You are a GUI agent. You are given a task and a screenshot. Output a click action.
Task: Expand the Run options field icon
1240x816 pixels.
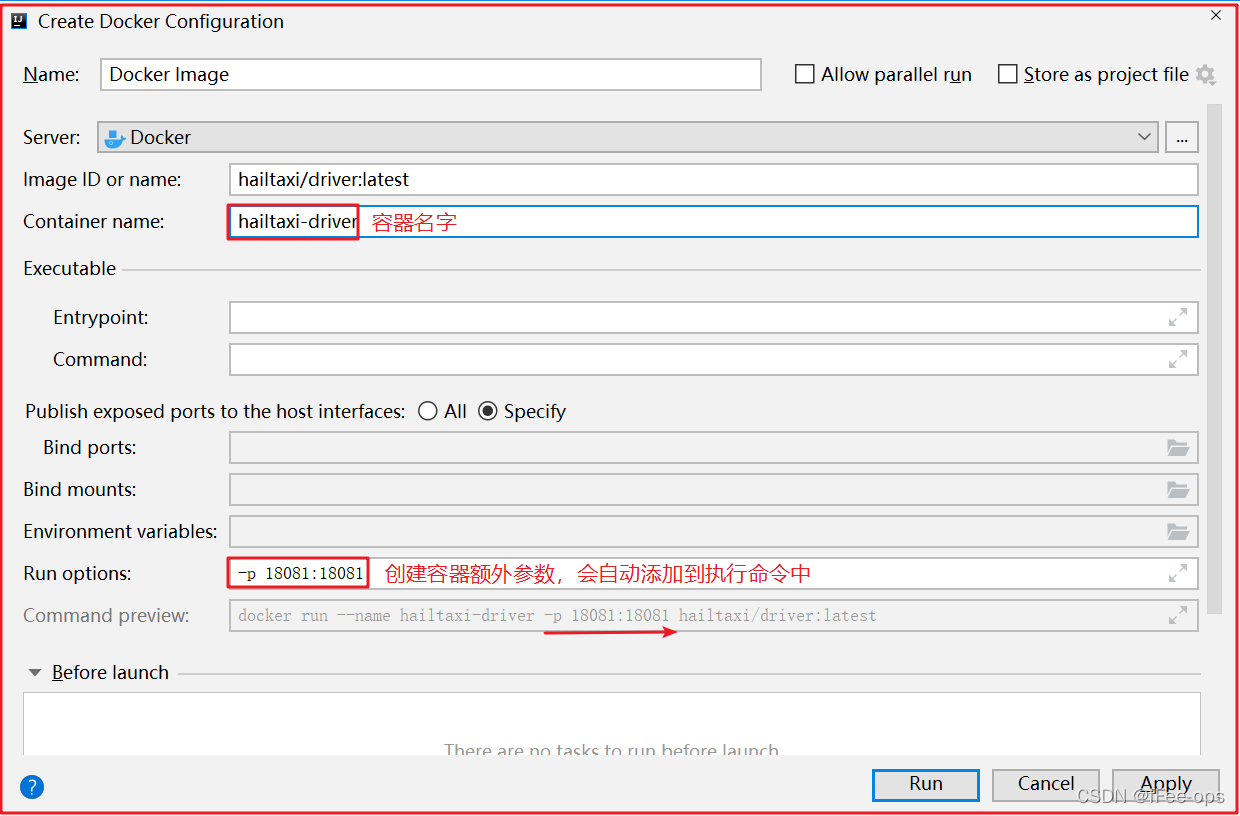pos(1178,574)
